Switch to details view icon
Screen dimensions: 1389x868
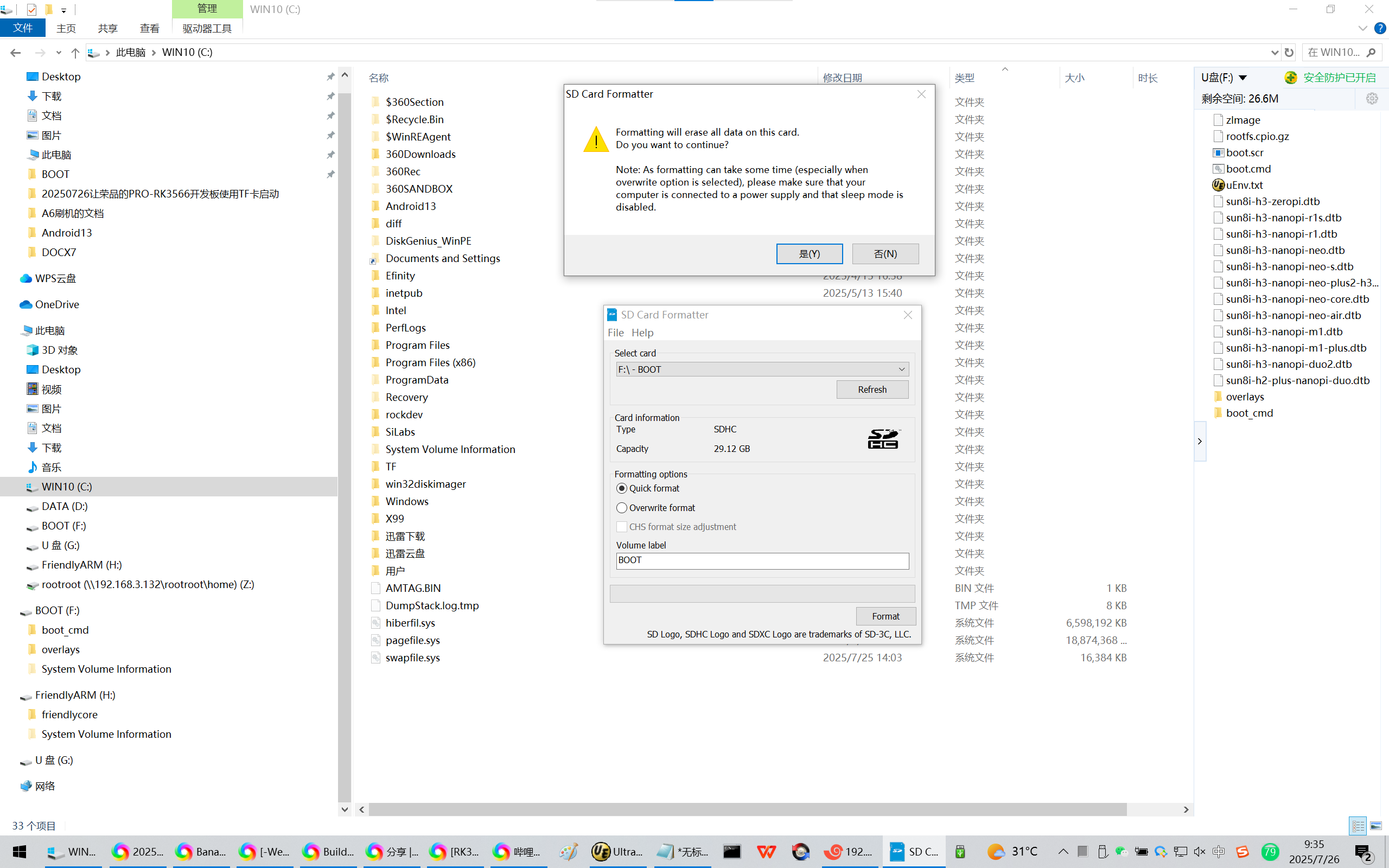[1358, 826]
